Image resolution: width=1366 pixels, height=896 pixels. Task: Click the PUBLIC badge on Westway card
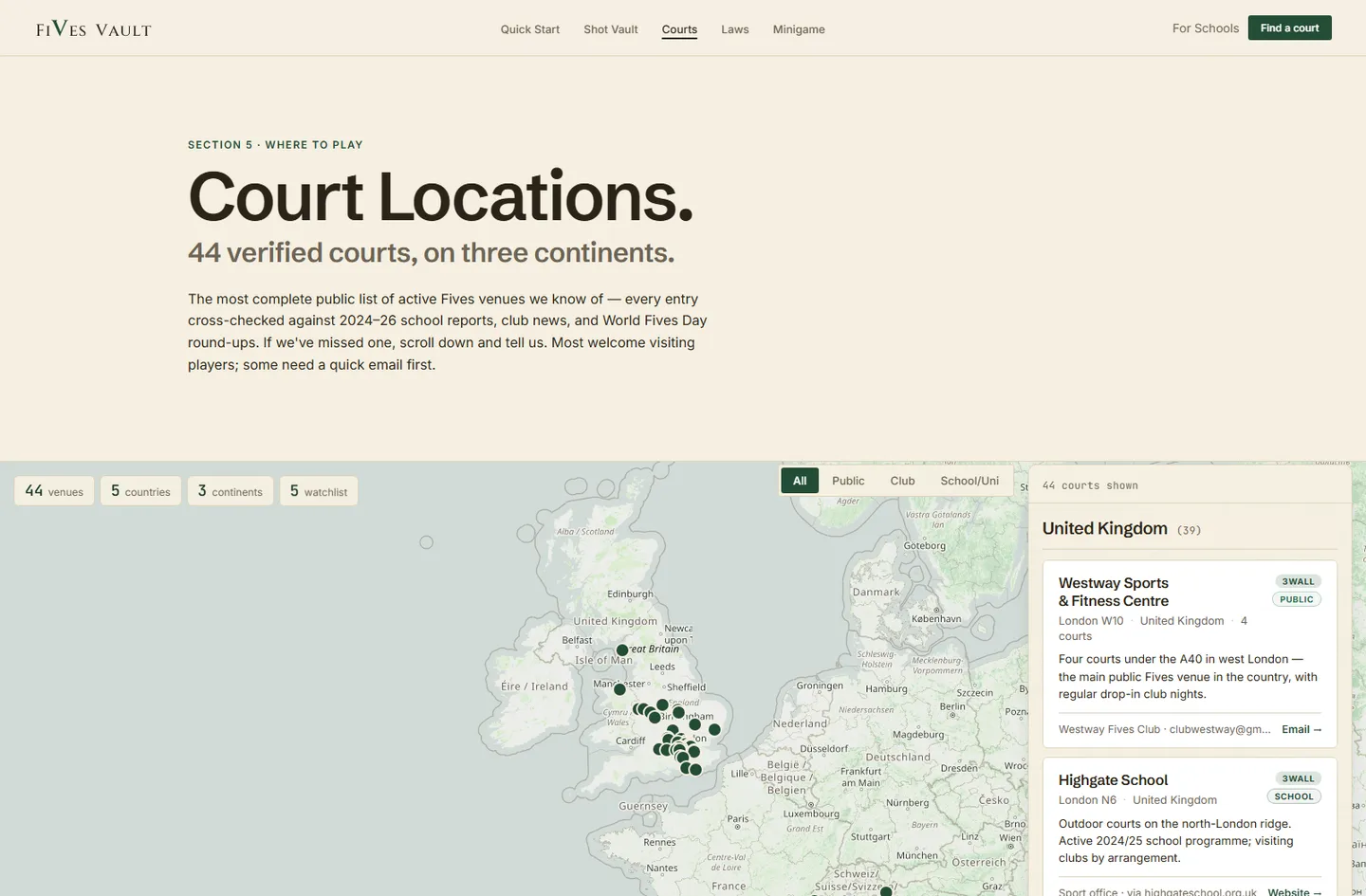tap(1297, 599)
